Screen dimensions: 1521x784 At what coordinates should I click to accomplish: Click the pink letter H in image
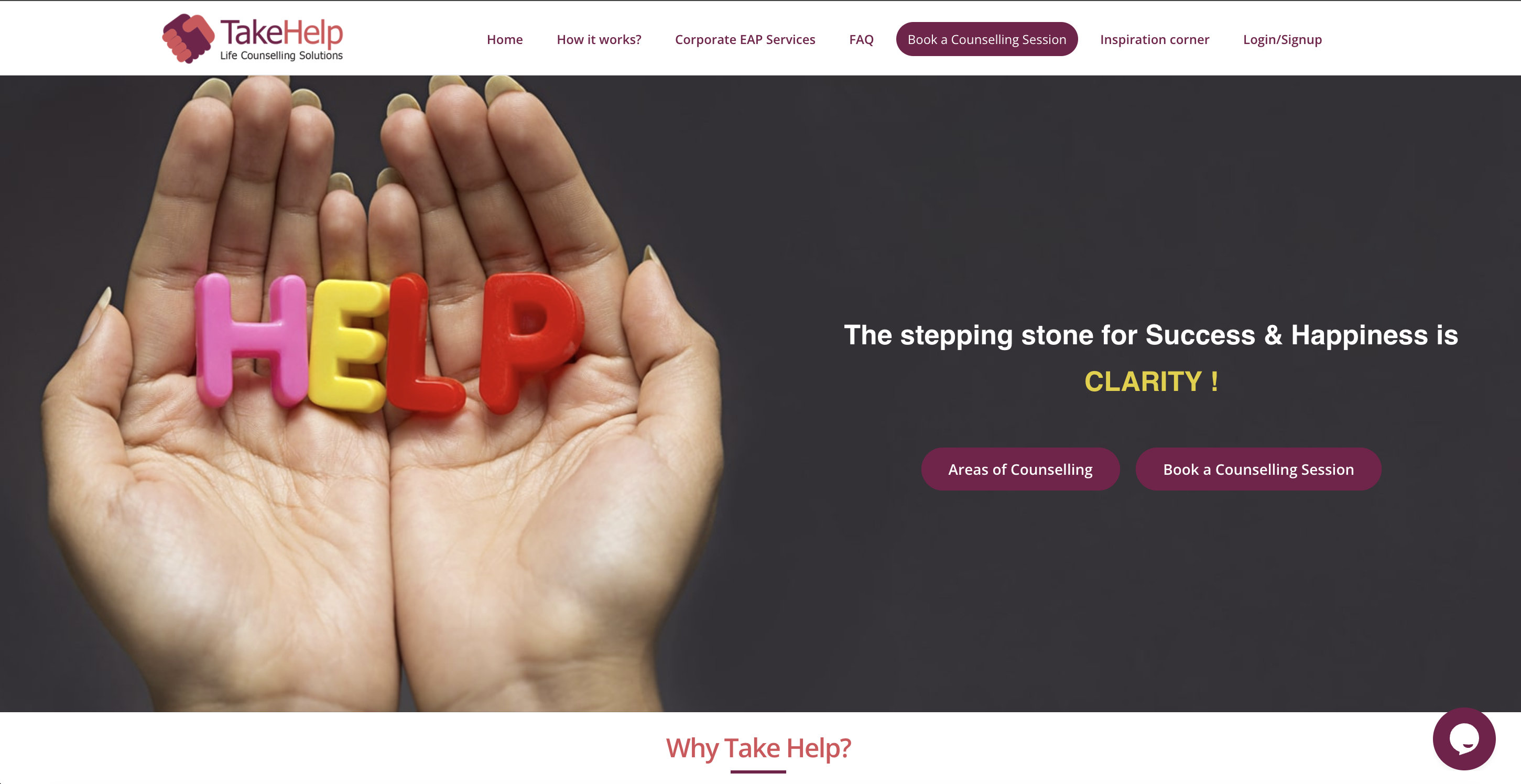[251, 341]
